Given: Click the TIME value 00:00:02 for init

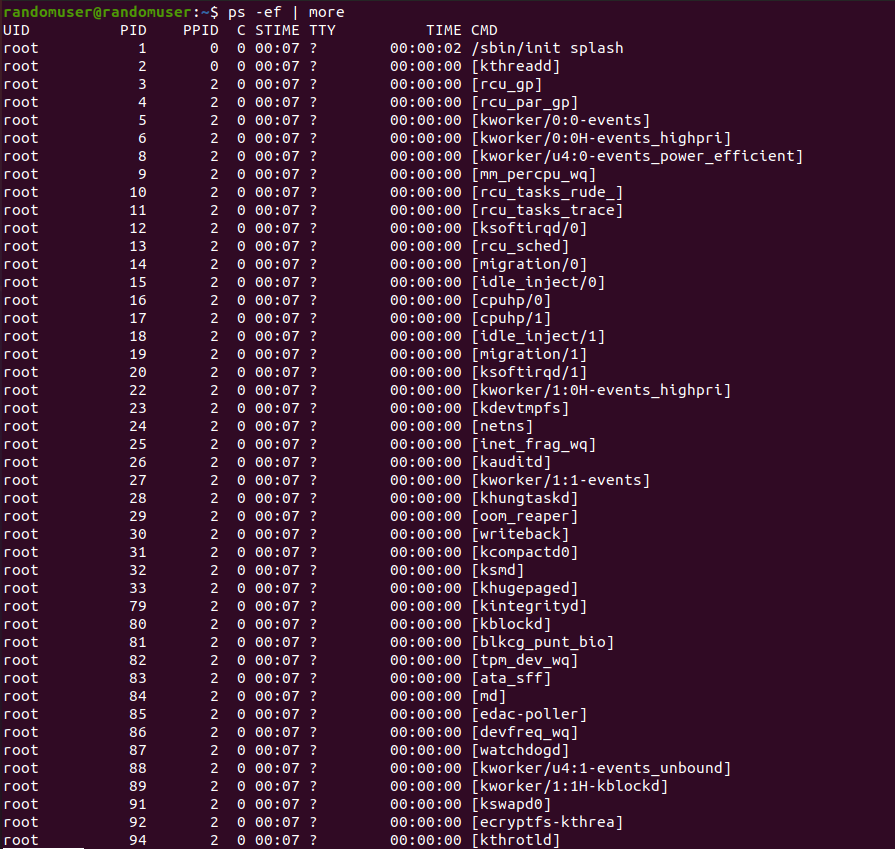Looking at the screenshot, I should point(426,48).
